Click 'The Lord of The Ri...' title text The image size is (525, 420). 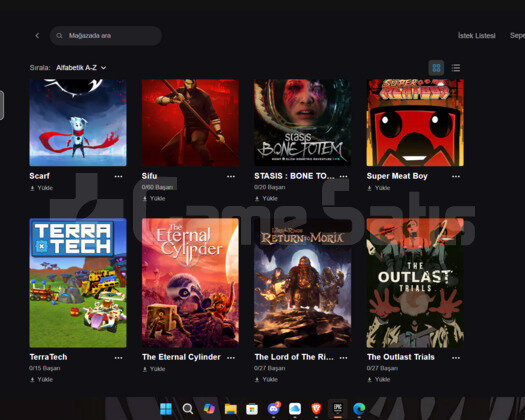[294, 357]
